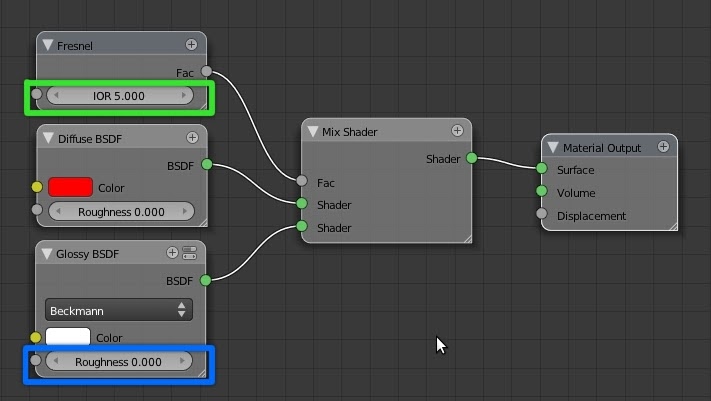Decrease IOR with left arrow
The height and width of the screenshot is (401, 711).
[x=57, y=95]
